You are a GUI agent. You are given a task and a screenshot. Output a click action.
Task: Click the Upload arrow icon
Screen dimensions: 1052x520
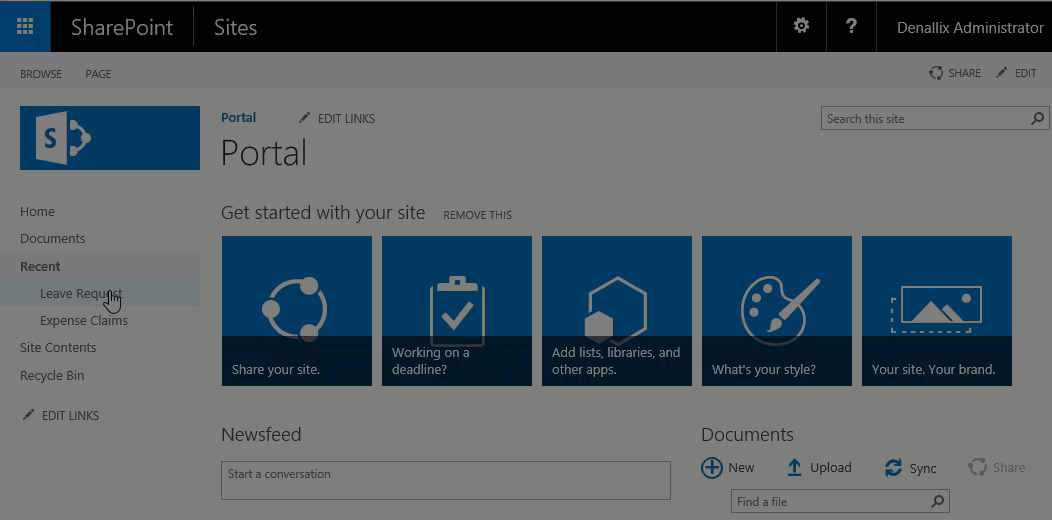[794, 468]
